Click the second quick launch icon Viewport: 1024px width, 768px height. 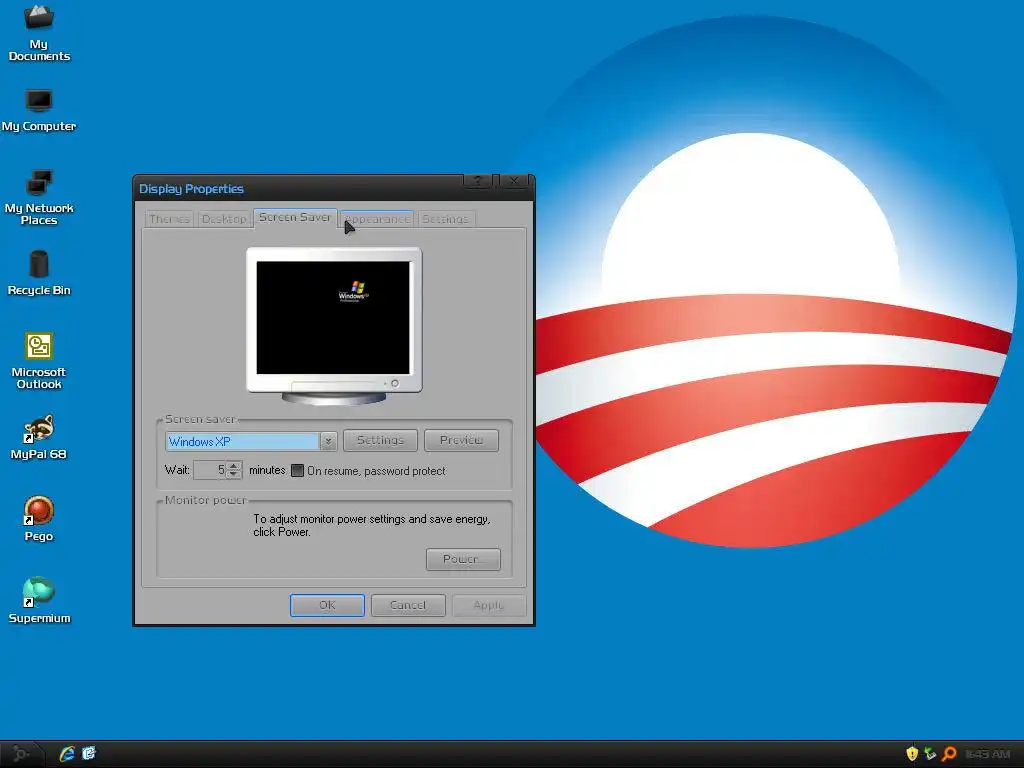(89, 754)
